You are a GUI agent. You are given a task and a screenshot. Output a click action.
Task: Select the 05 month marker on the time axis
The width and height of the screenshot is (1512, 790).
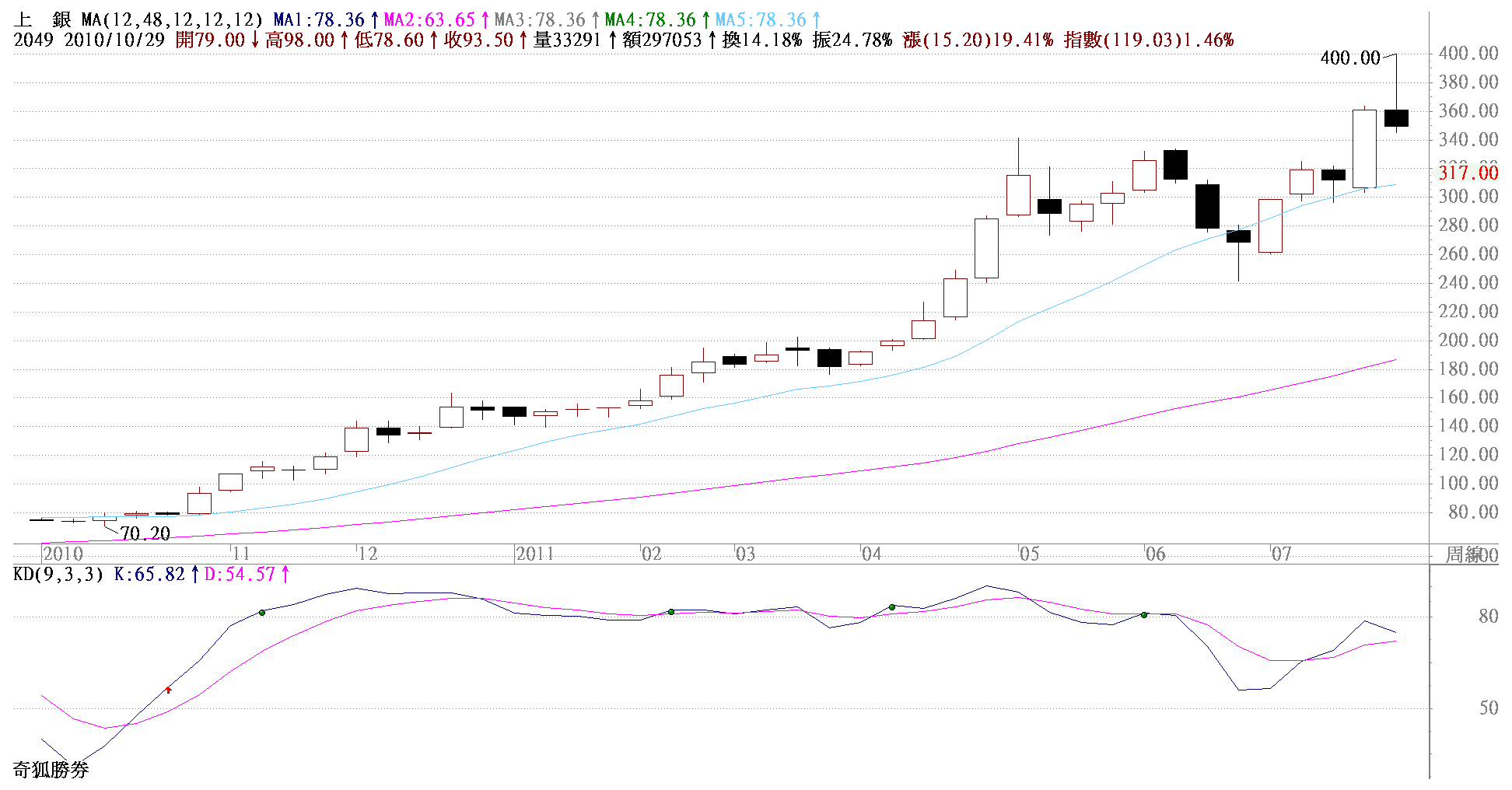point(1029,554)
